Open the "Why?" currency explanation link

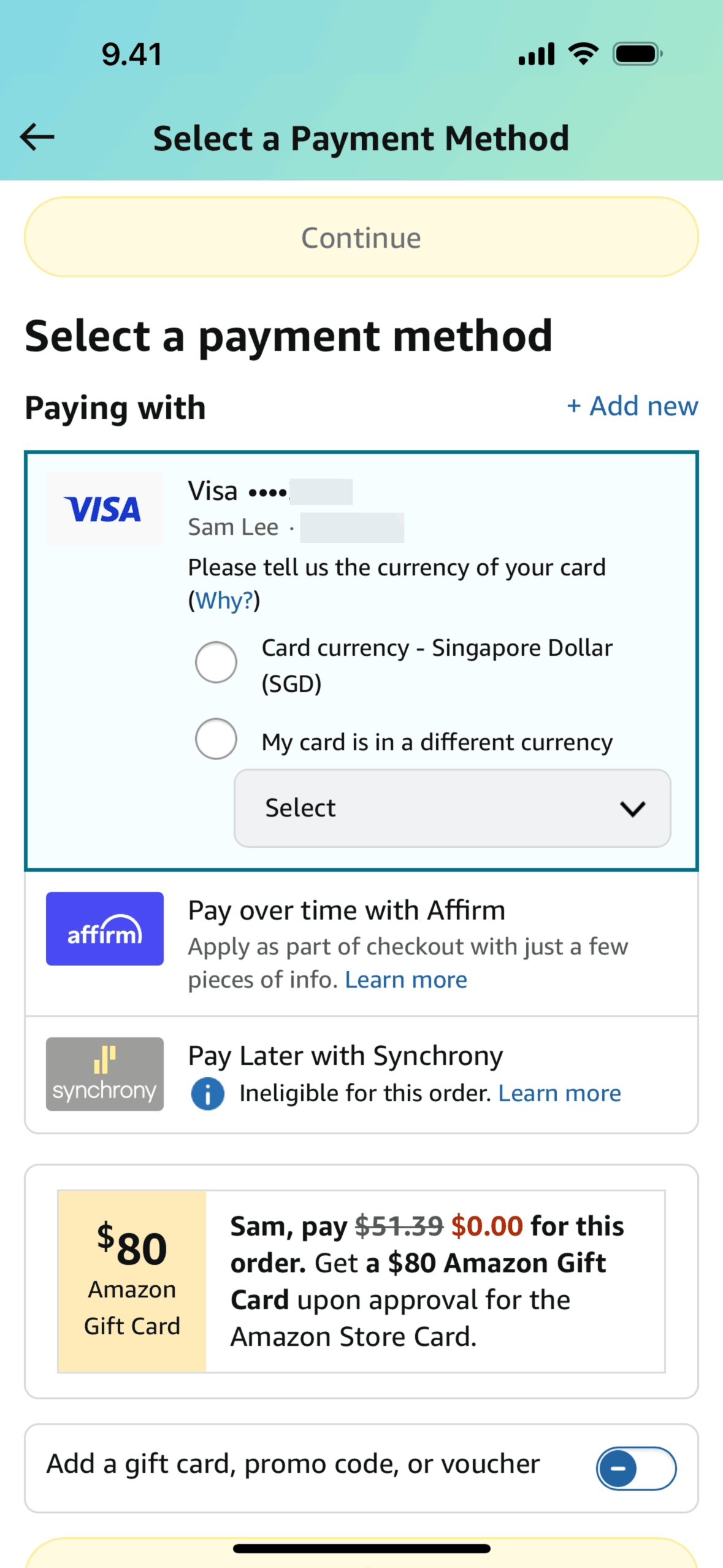click(x=224, y=601)
